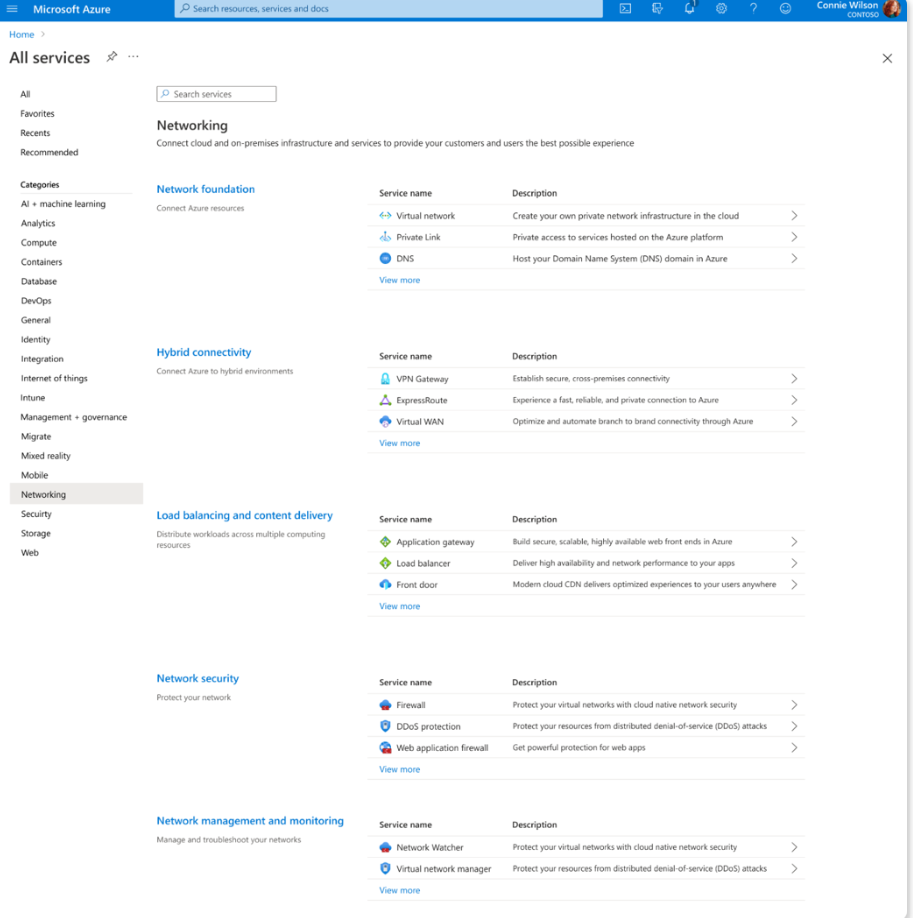Screen dimensions: 913x918
Task: Expand the Virtual network row chevron
Action: (x=794, y=215)
